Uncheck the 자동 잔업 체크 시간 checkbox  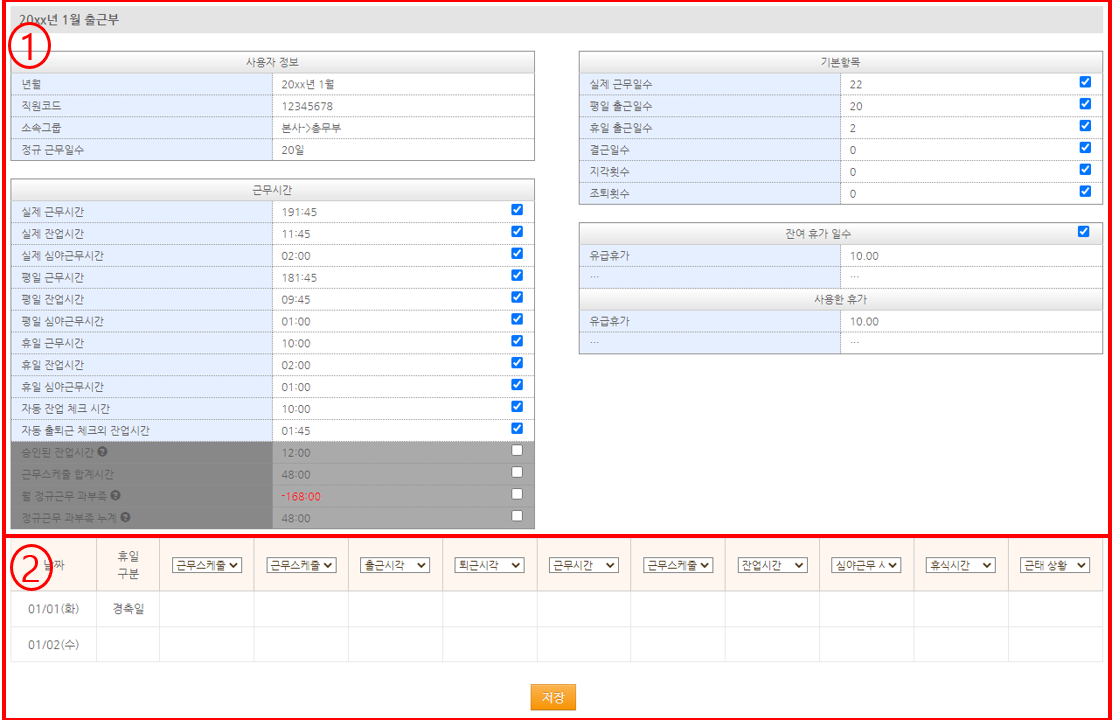click(517, 406)
